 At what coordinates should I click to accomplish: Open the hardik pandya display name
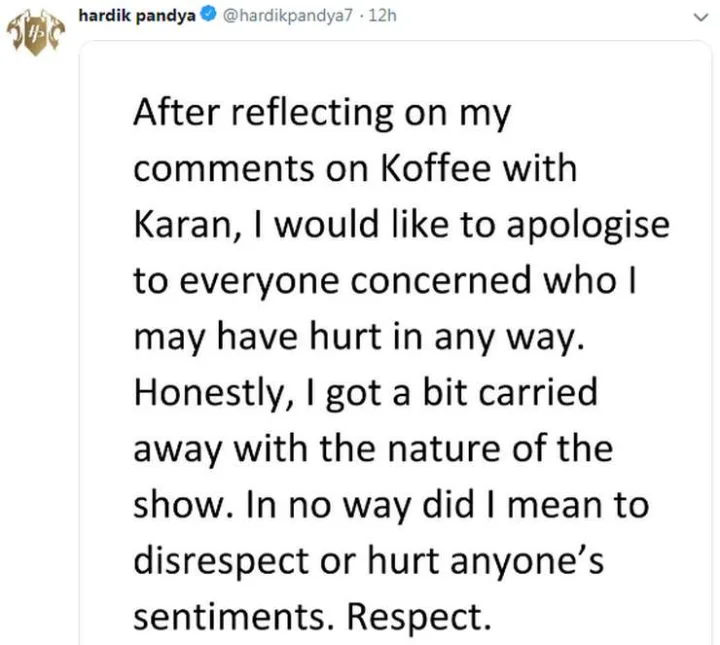coord(137,16)
